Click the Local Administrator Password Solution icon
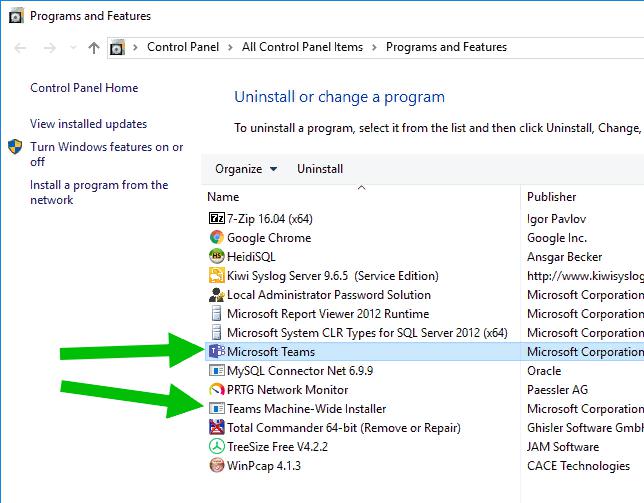Image resolution: width=644 pixels, height=503 pixels. tap(216, 294)
